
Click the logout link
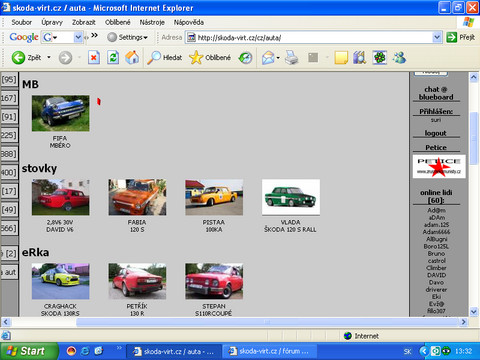tap(435, 133)
